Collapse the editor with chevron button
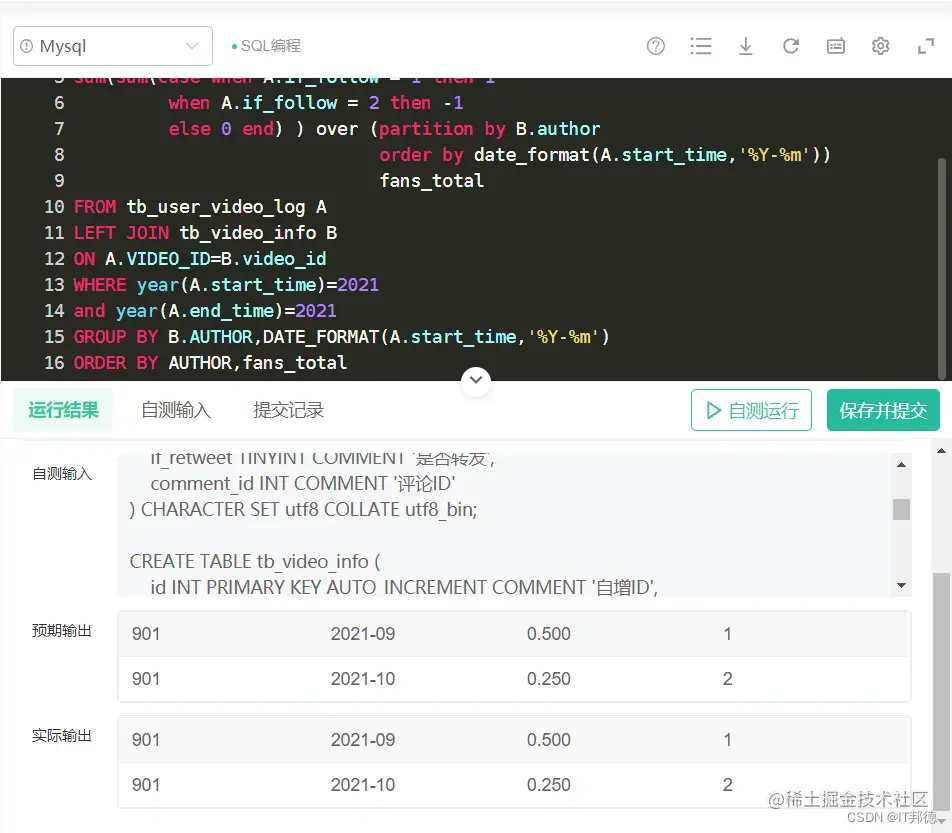 click(x=476, y=380)
